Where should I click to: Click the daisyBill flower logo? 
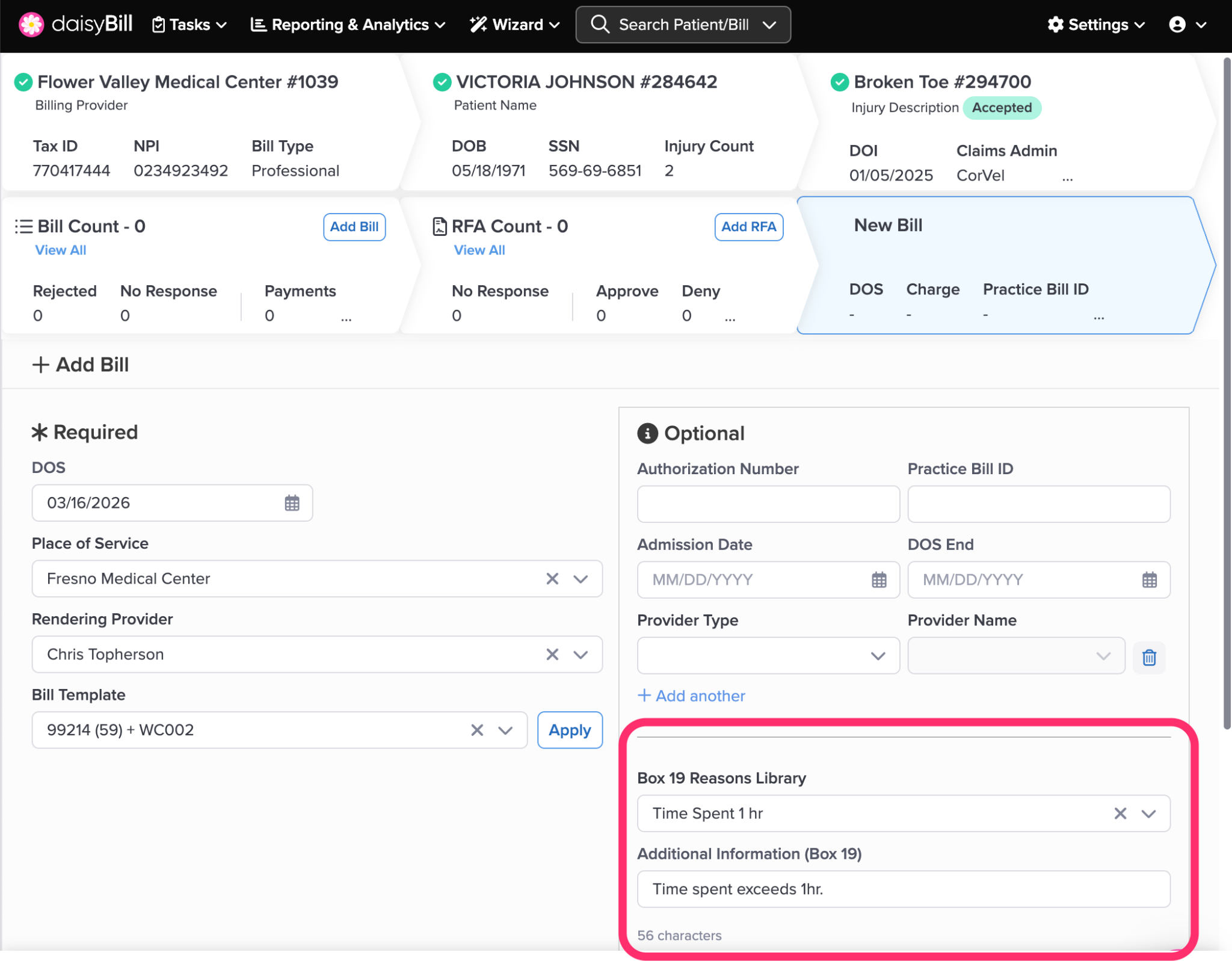tap(31, 24)
